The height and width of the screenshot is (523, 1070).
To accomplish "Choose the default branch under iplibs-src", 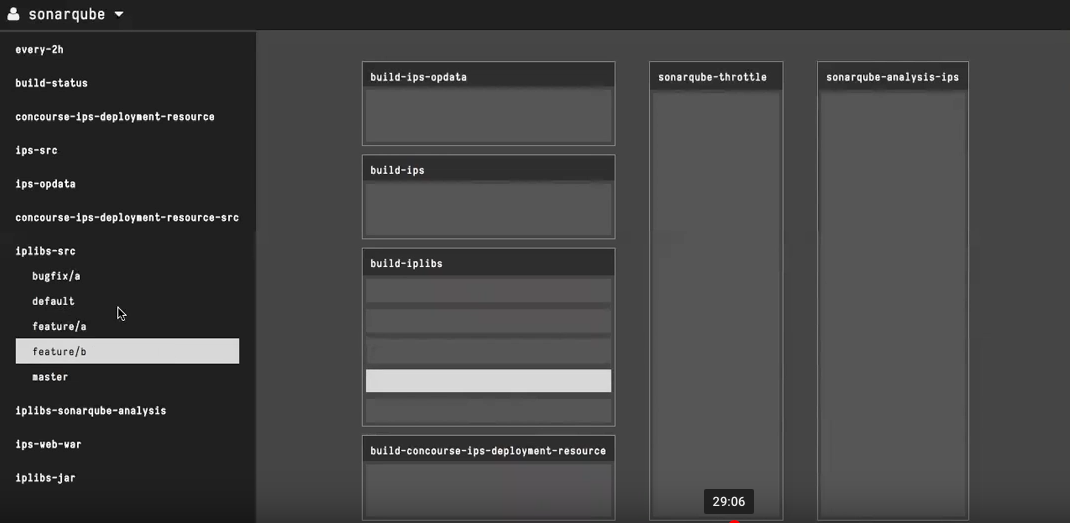I will coord(53,301).
